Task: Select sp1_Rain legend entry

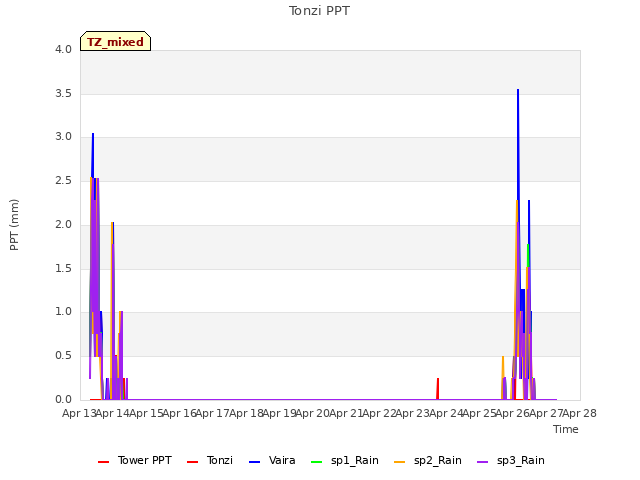Action: click(x=345, y=460)
